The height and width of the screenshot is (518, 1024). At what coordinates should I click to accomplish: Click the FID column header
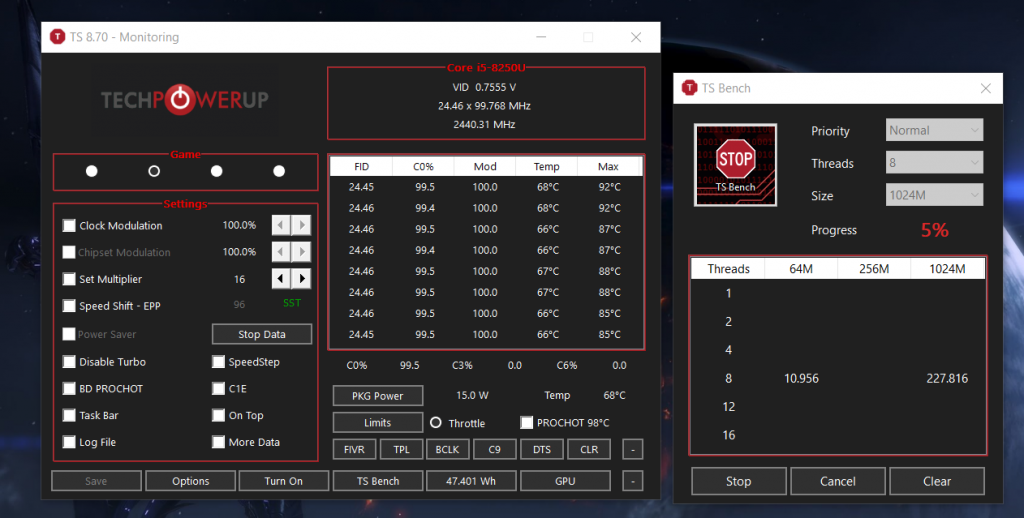[x=361, y=167]
